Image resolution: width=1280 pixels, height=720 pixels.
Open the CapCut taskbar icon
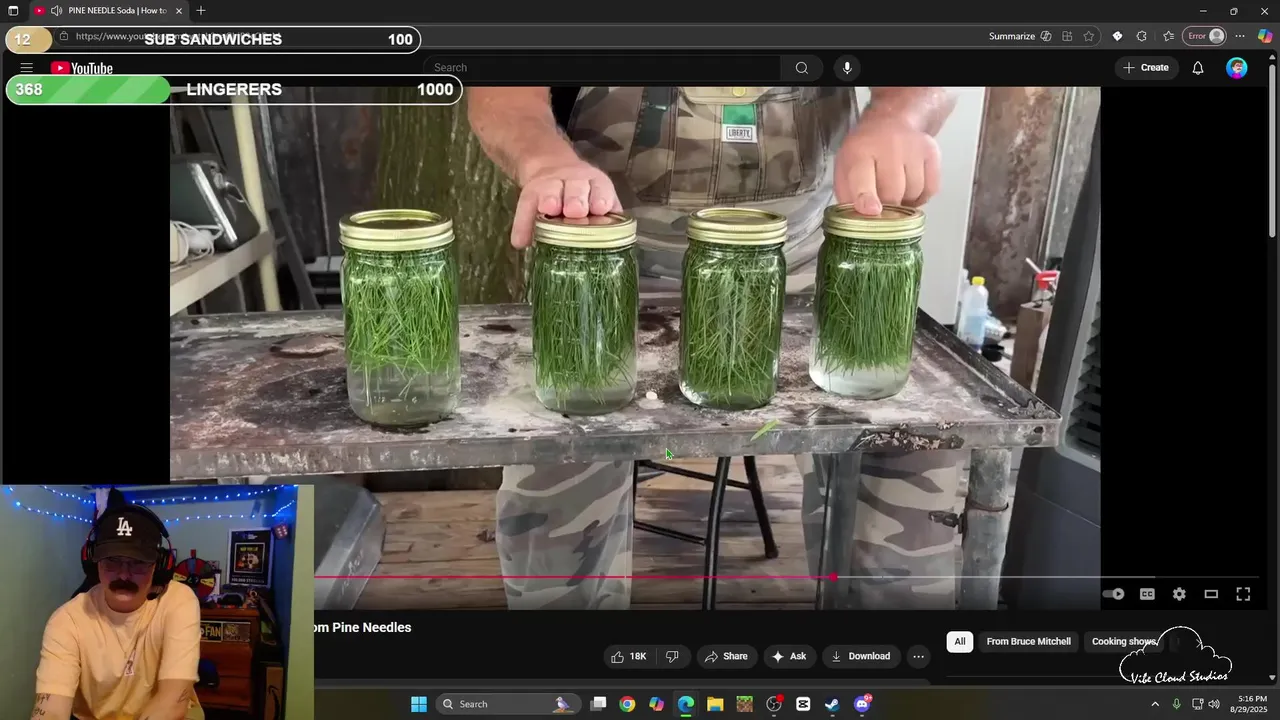(803, 704)
